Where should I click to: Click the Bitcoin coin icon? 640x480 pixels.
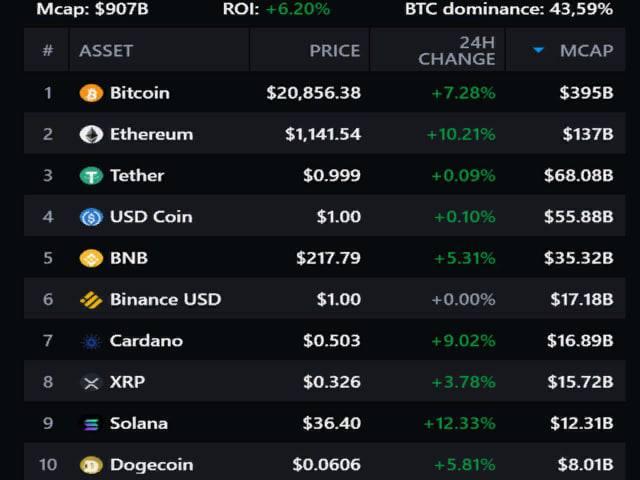(x=91, y=93)
